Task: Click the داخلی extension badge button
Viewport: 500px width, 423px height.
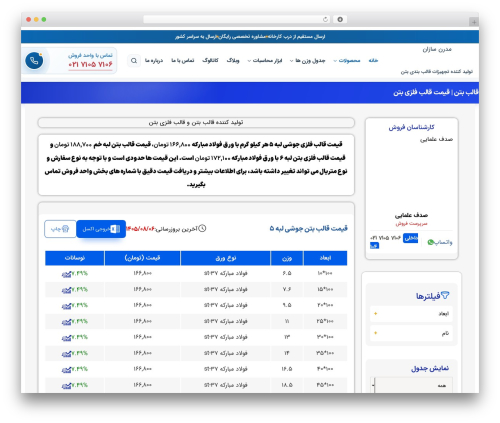Action: [410, 238]
